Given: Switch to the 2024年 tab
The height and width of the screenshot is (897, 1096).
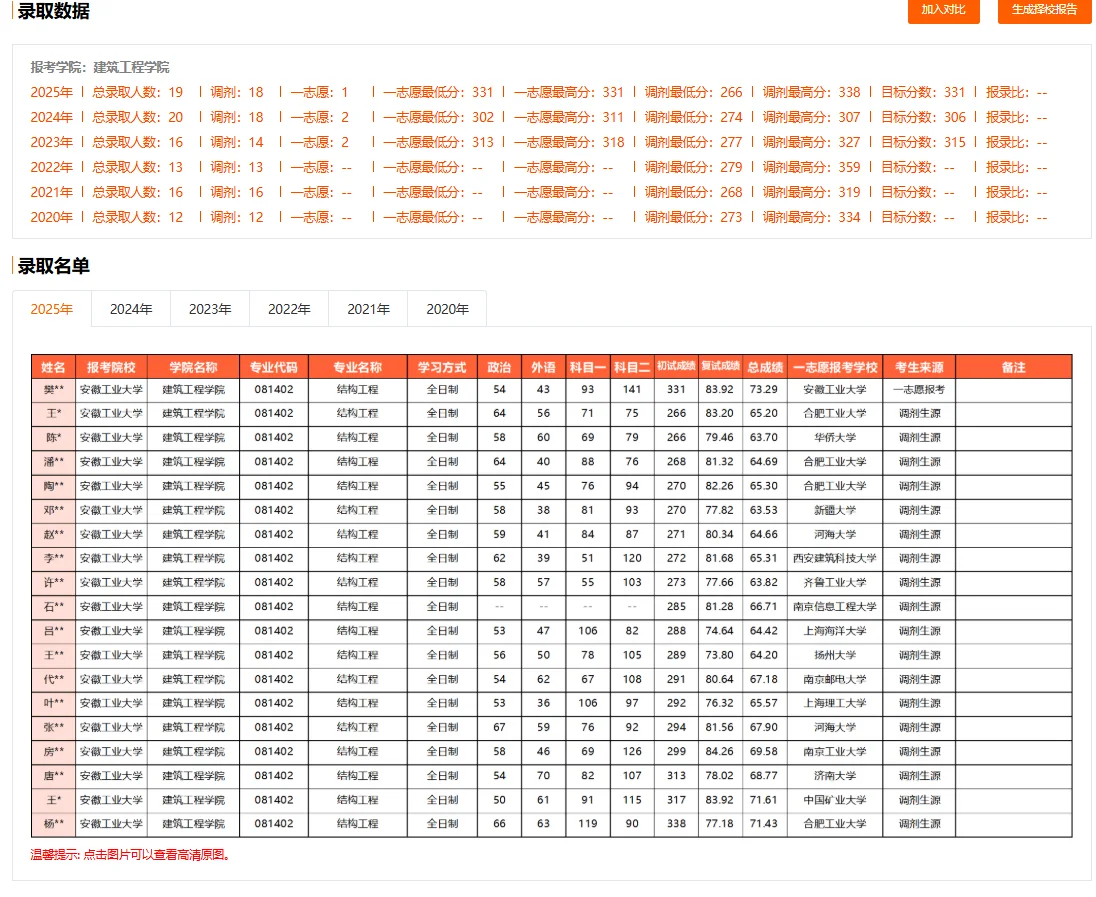Looking at the screenshot, I should tap(131, 309).
